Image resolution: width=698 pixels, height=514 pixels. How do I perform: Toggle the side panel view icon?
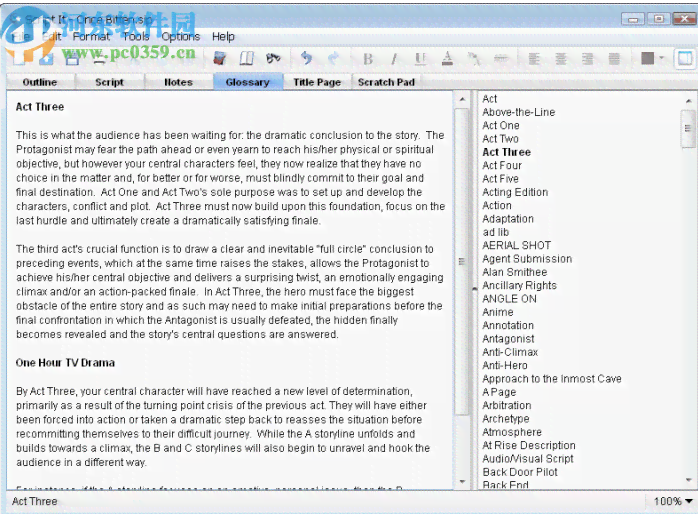685,58
